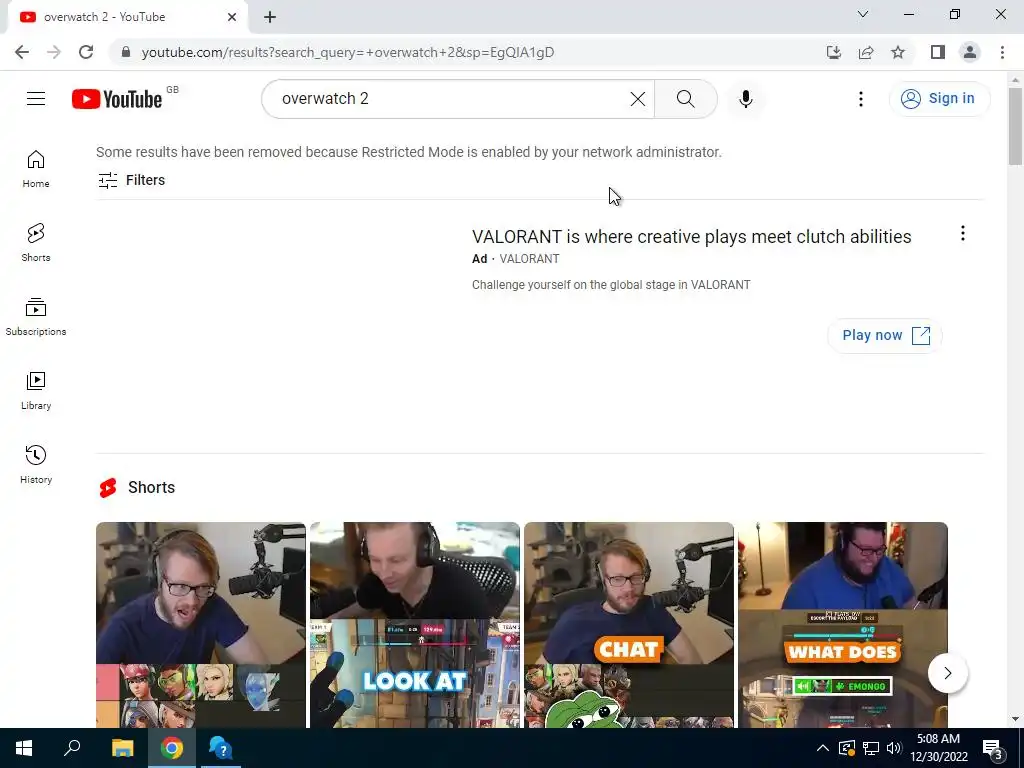Viewport: 1024px width, 768px height.
Task: Show hidden system tray icons
Action: pyautogui.click(x=822, y=748)
